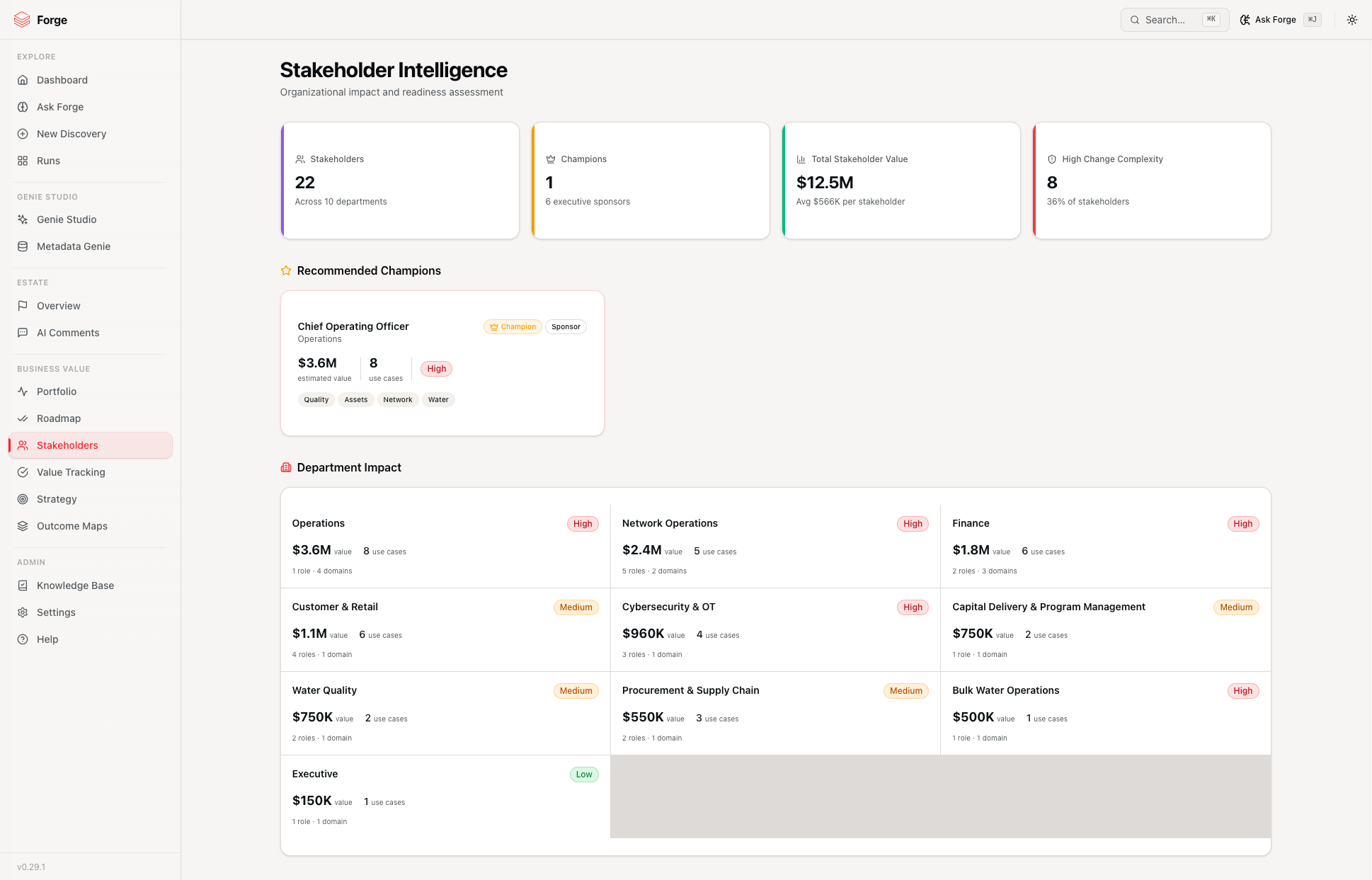Image resolution: width=1372 pixels, height=880 pixels.
Task: Open the Dashboard page
Action: [x=91, y=80]
